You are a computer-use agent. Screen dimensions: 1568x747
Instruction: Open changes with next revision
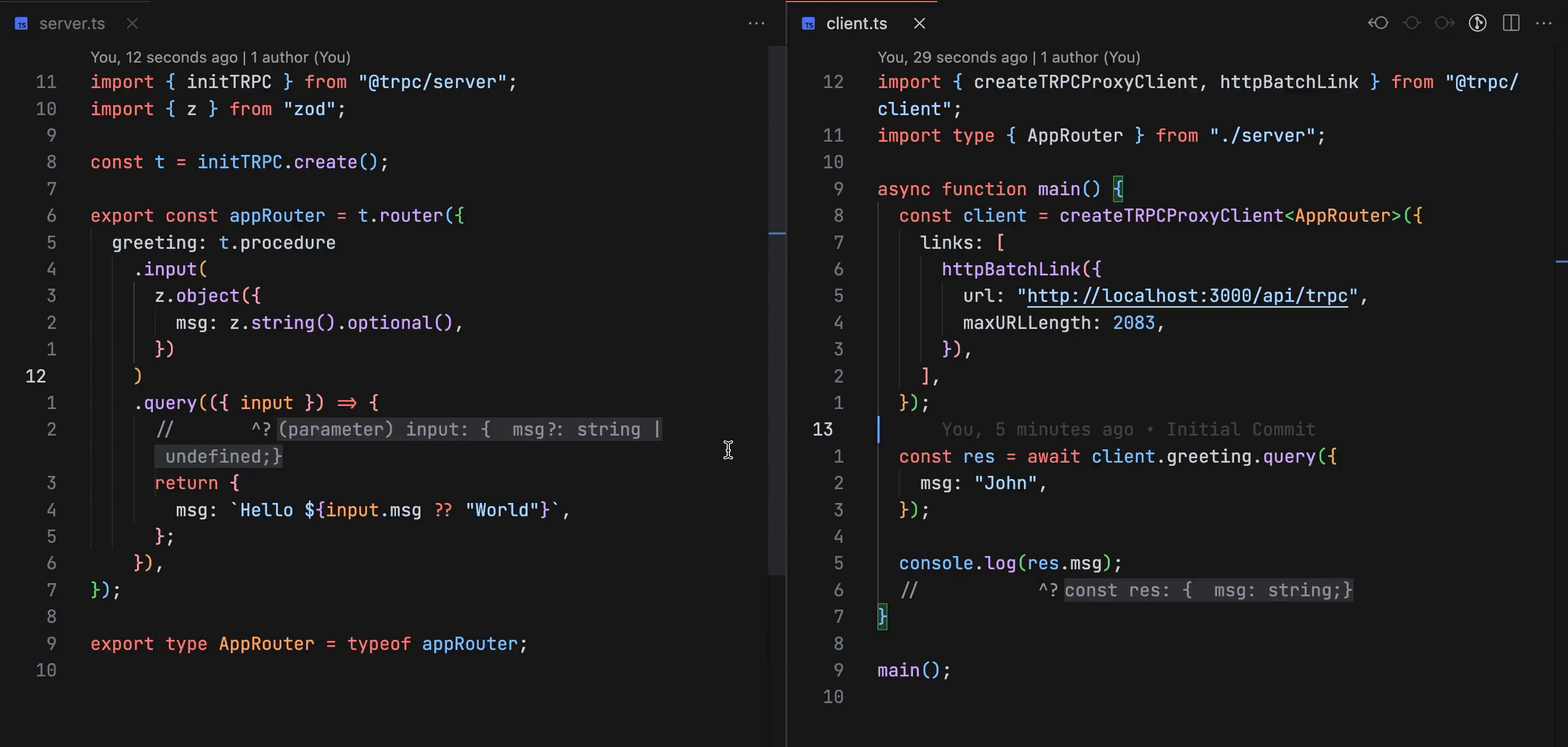1444,23
